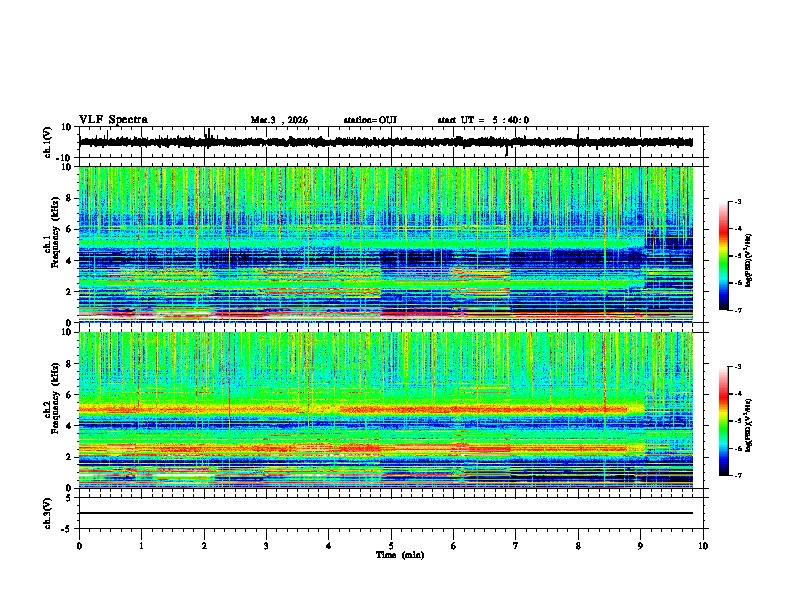
Task: Click the "station=OUI" header label
Action: pyautogui.click(x=370, y=120)
